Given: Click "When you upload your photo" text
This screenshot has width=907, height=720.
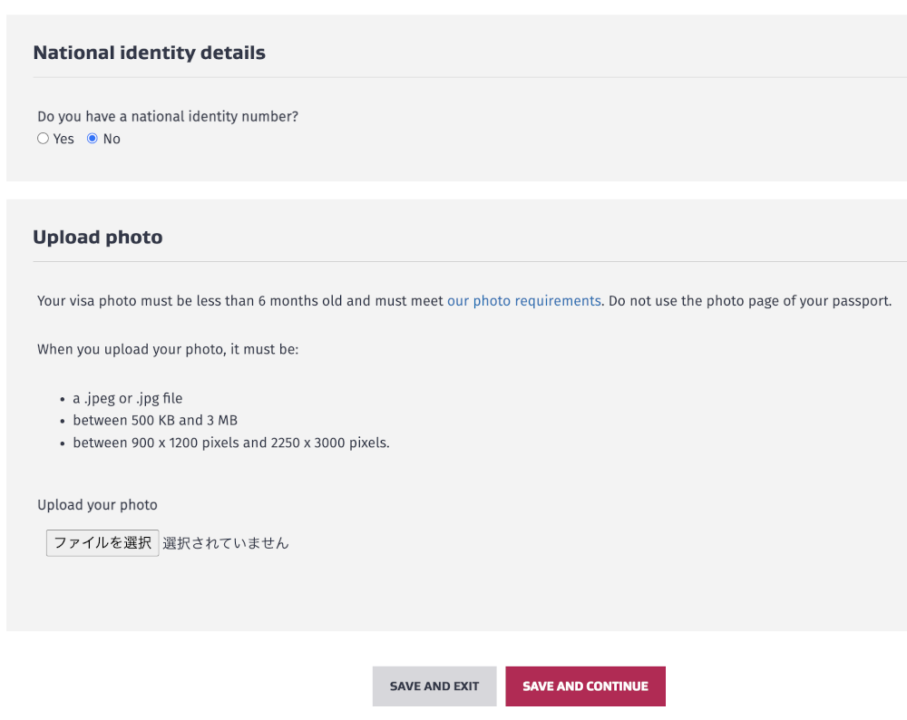Looking at the screenshot, I should point(168,350).
